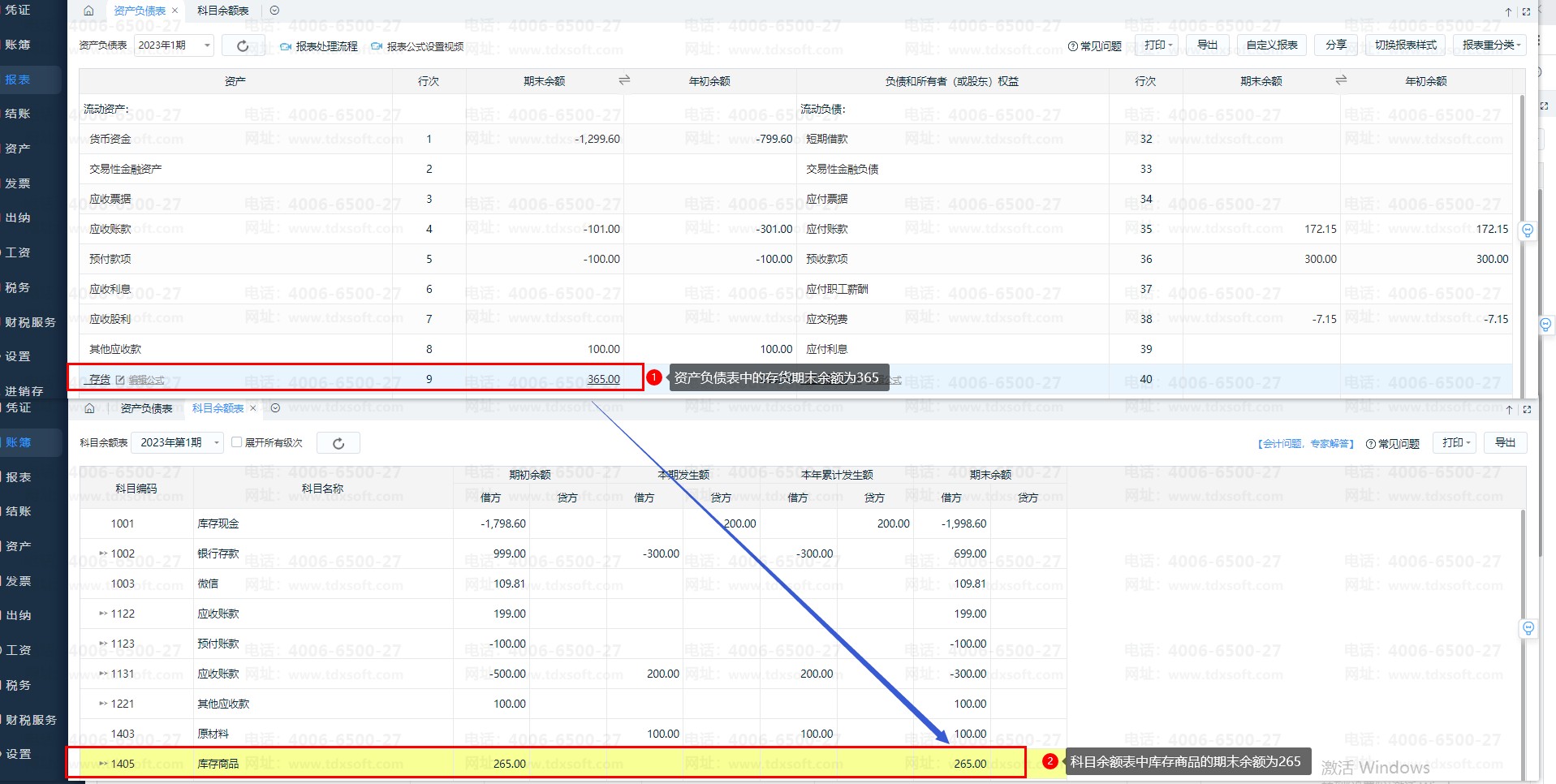Viewport: 1556px width, 784px height.
Task: Open the 会计问题, 专家解答 link
Action: tap(1305, 443)
